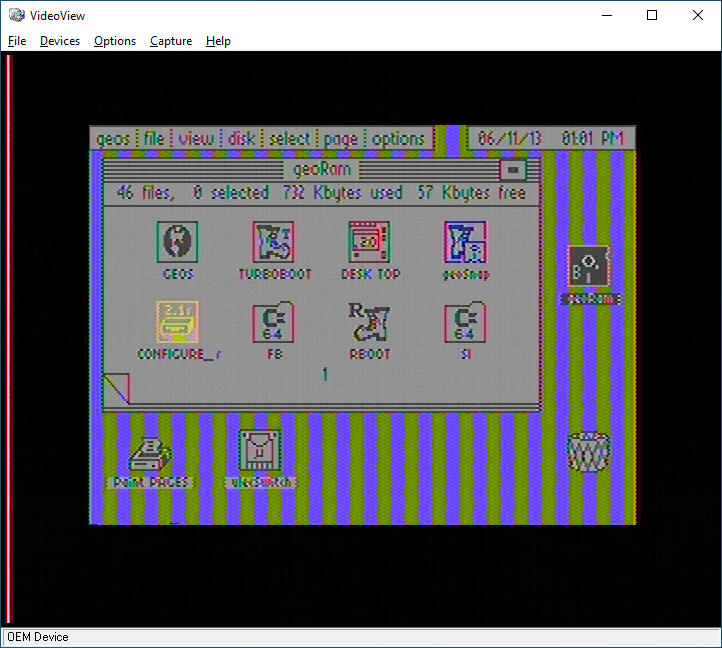Click the waste basket icon
722x648 pixels.
pyautogui.click(x=588, y=451)
